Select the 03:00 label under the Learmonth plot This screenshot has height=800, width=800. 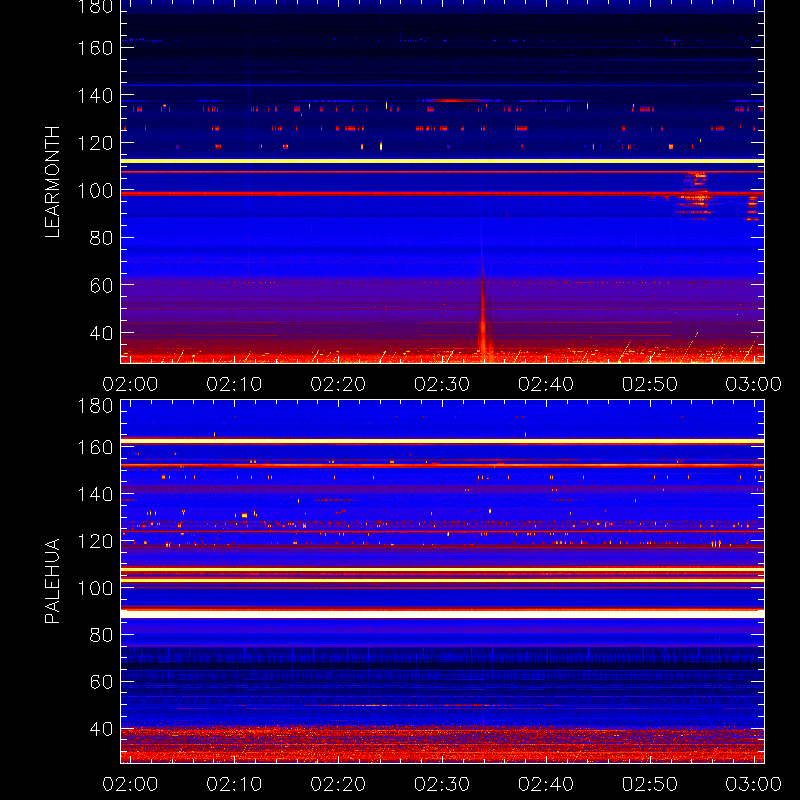click(754, 384)
